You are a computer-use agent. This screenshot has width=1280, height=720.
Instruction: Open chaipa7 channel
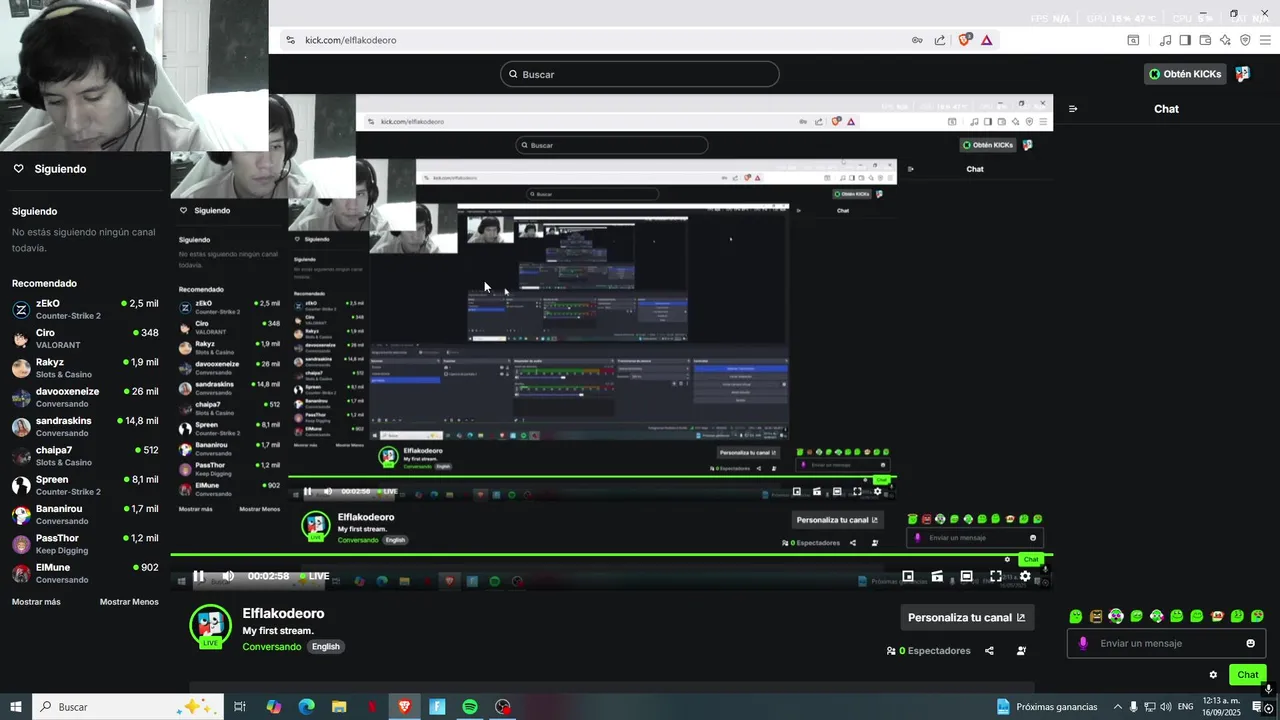click(85, 456)
